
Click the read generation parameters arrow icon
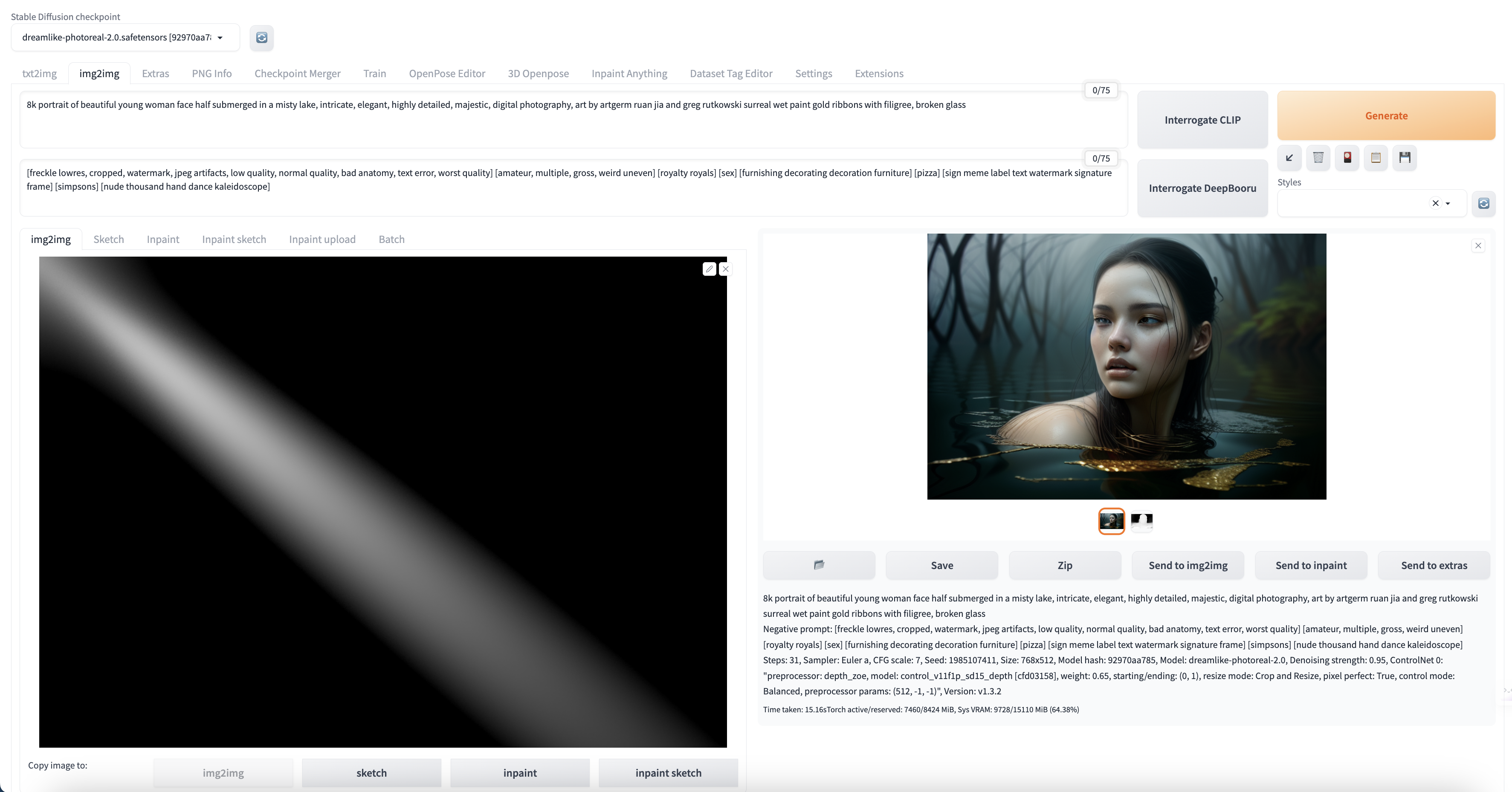[x=1289, y=157]
